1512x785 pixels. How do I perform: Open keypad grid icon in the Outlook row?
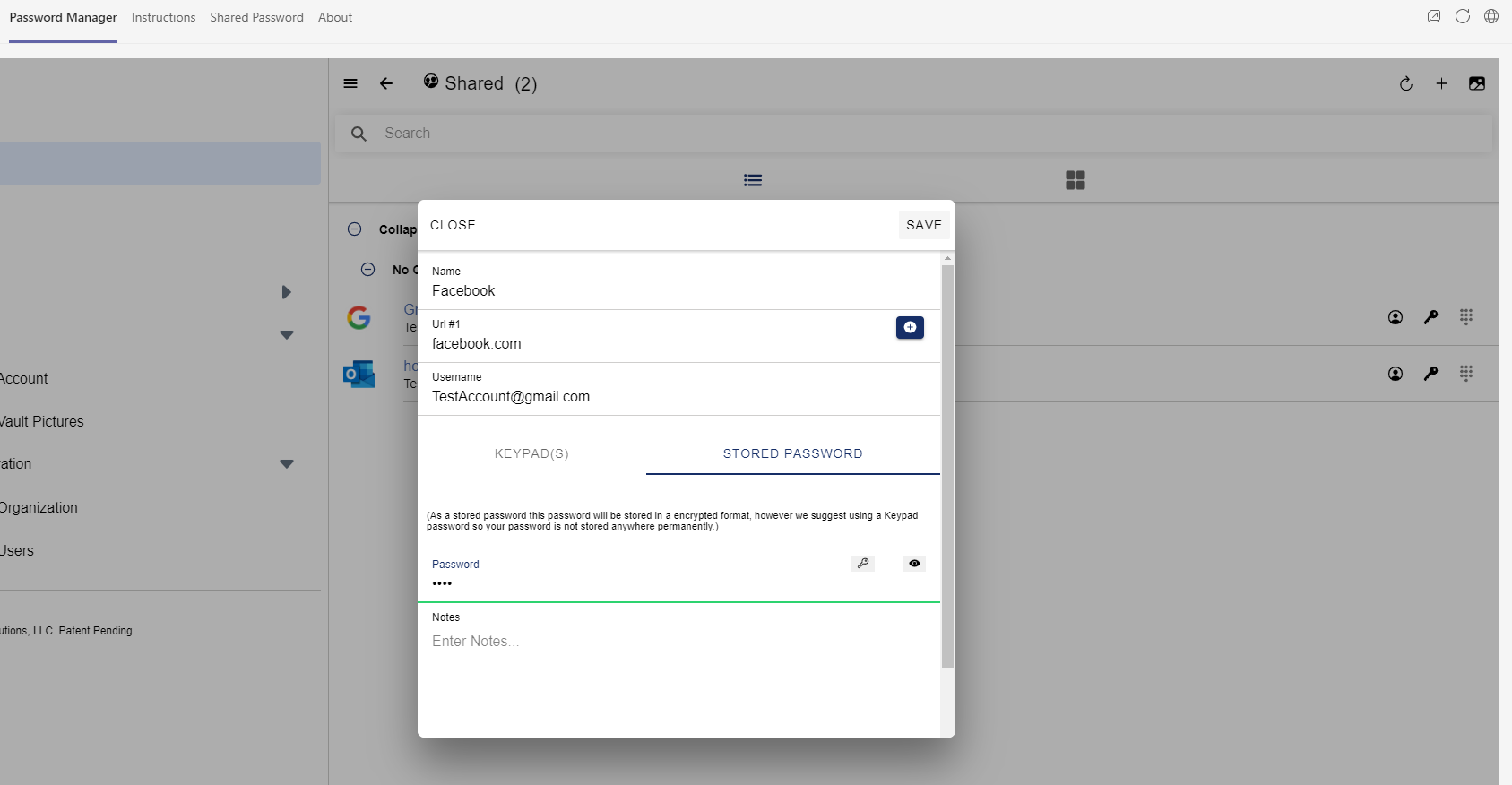pos(1466,373)
